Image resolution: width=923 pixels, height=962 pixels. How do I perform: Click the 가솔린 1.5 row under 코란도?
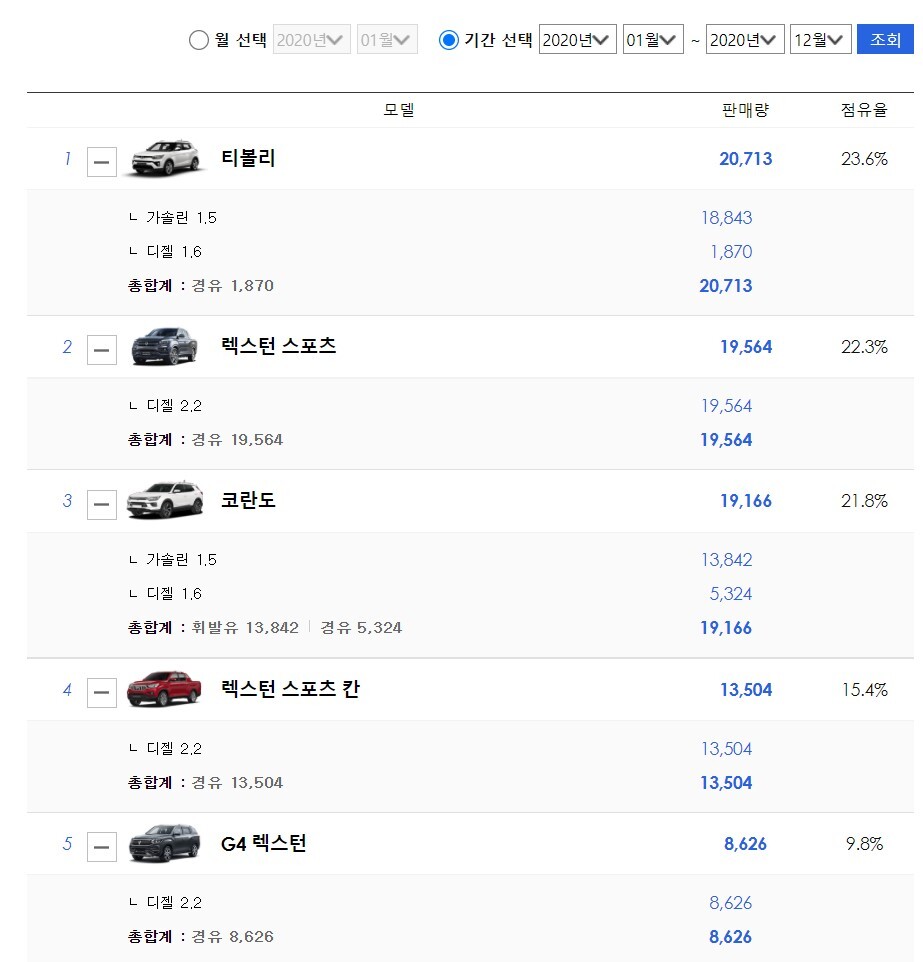[173, 560]
